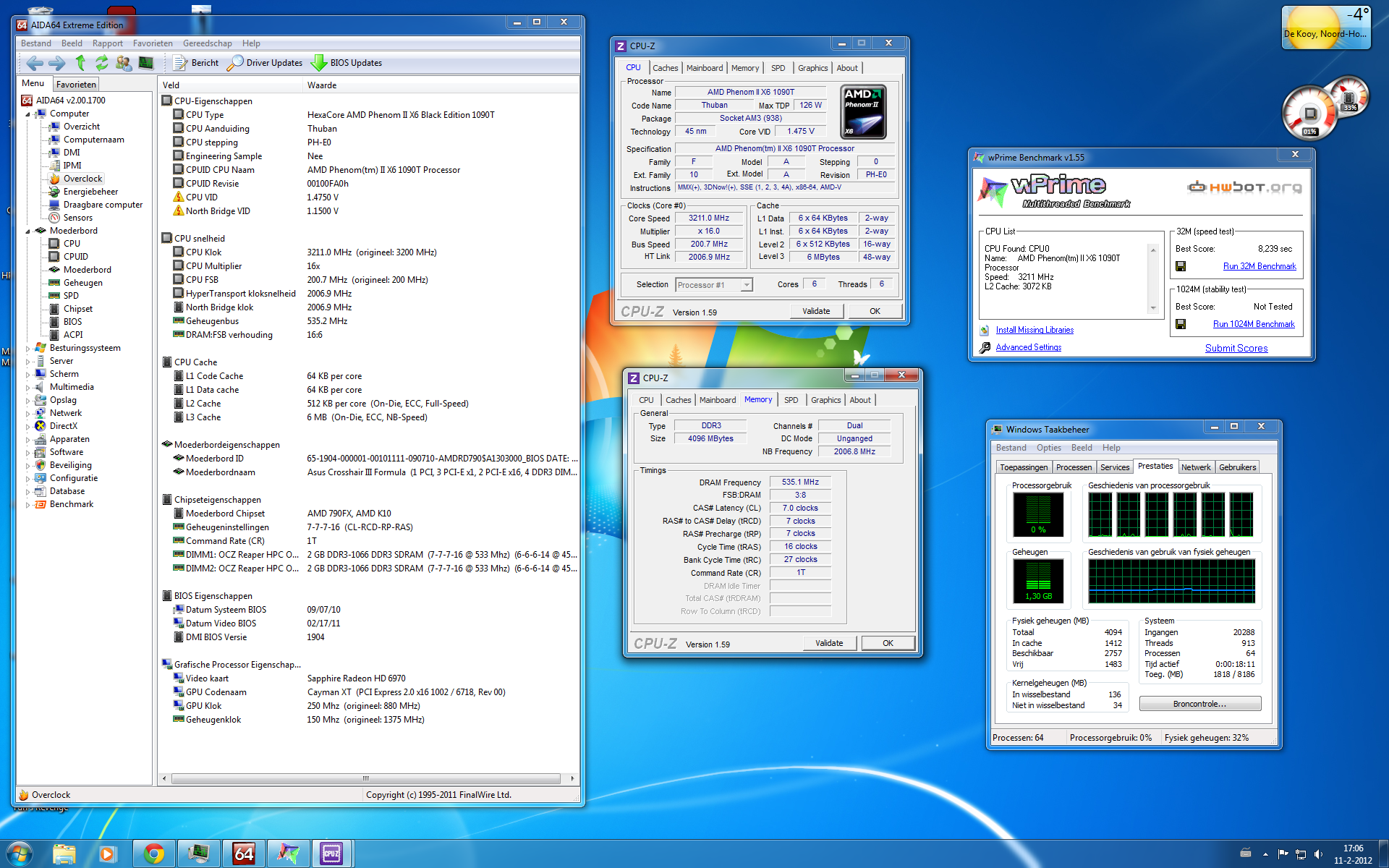Open Driver Updates in AIDA64 toolbar
Viewport: 1389px width, 868px height.
click(x=265, y=63)
